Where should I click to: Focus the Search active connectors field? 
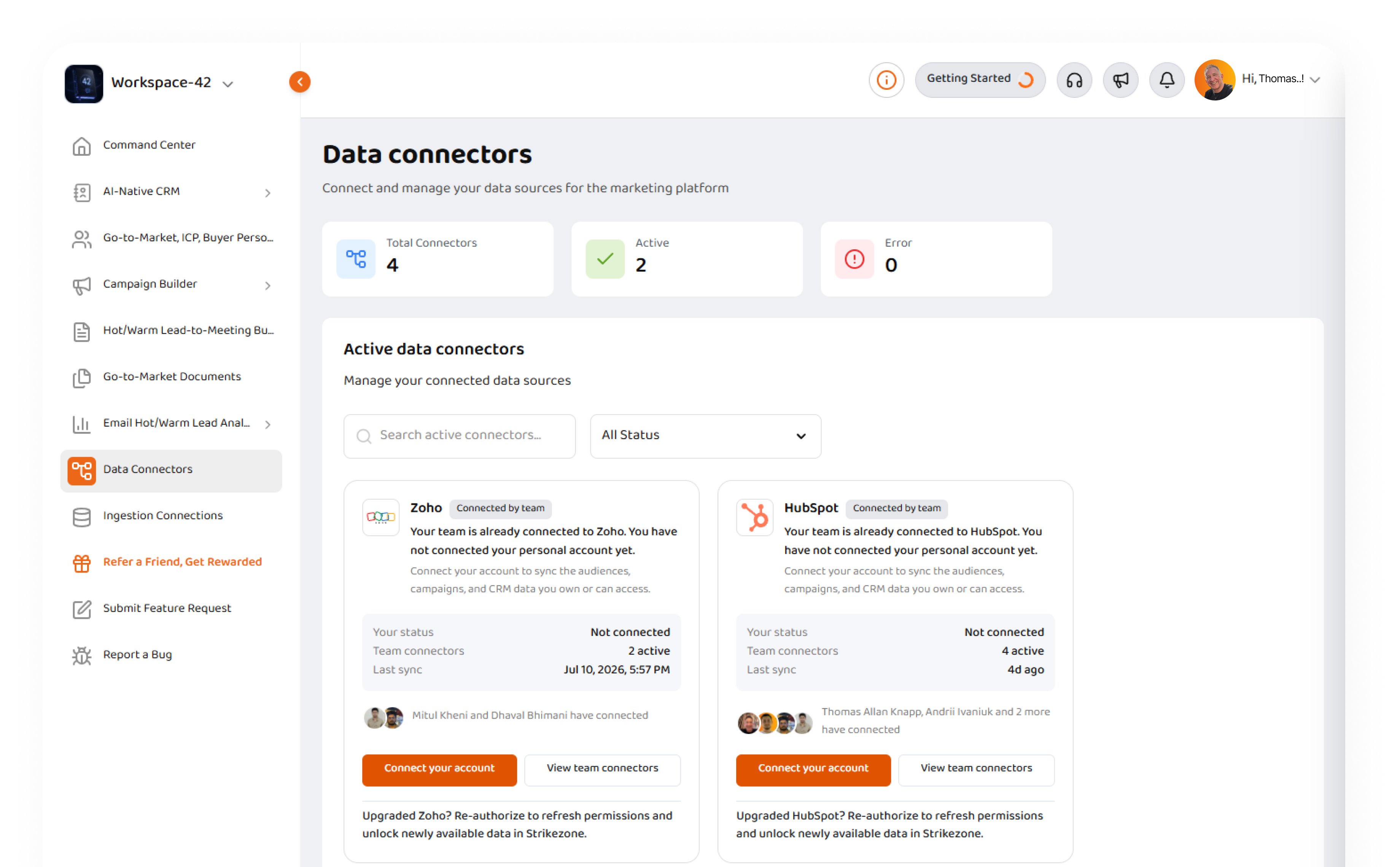pos(460,436)
